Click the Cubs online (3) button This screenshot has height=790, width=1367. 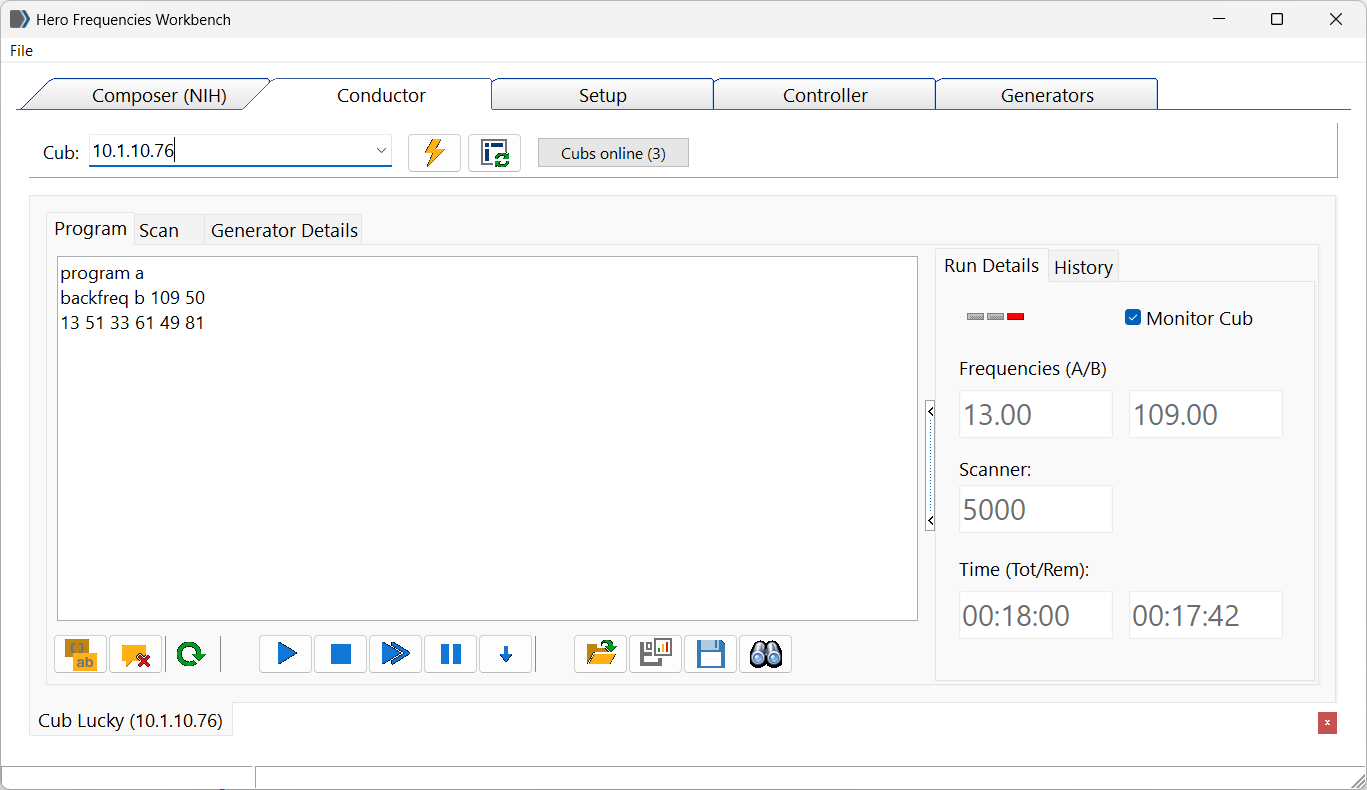tap(613, 153)
